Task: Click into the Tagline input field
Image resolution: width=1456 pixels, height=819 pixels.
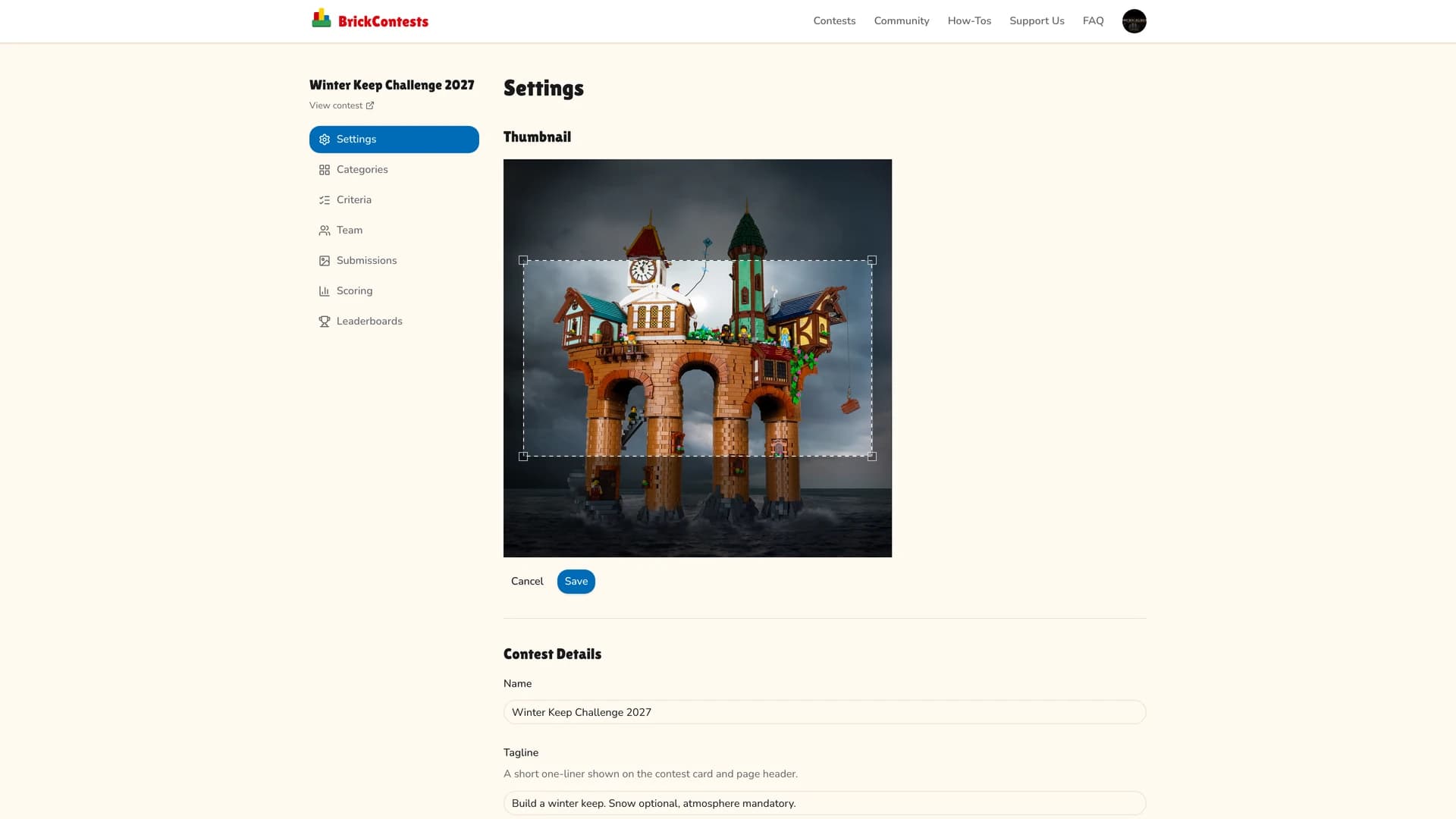Action: tap(824, 803)
